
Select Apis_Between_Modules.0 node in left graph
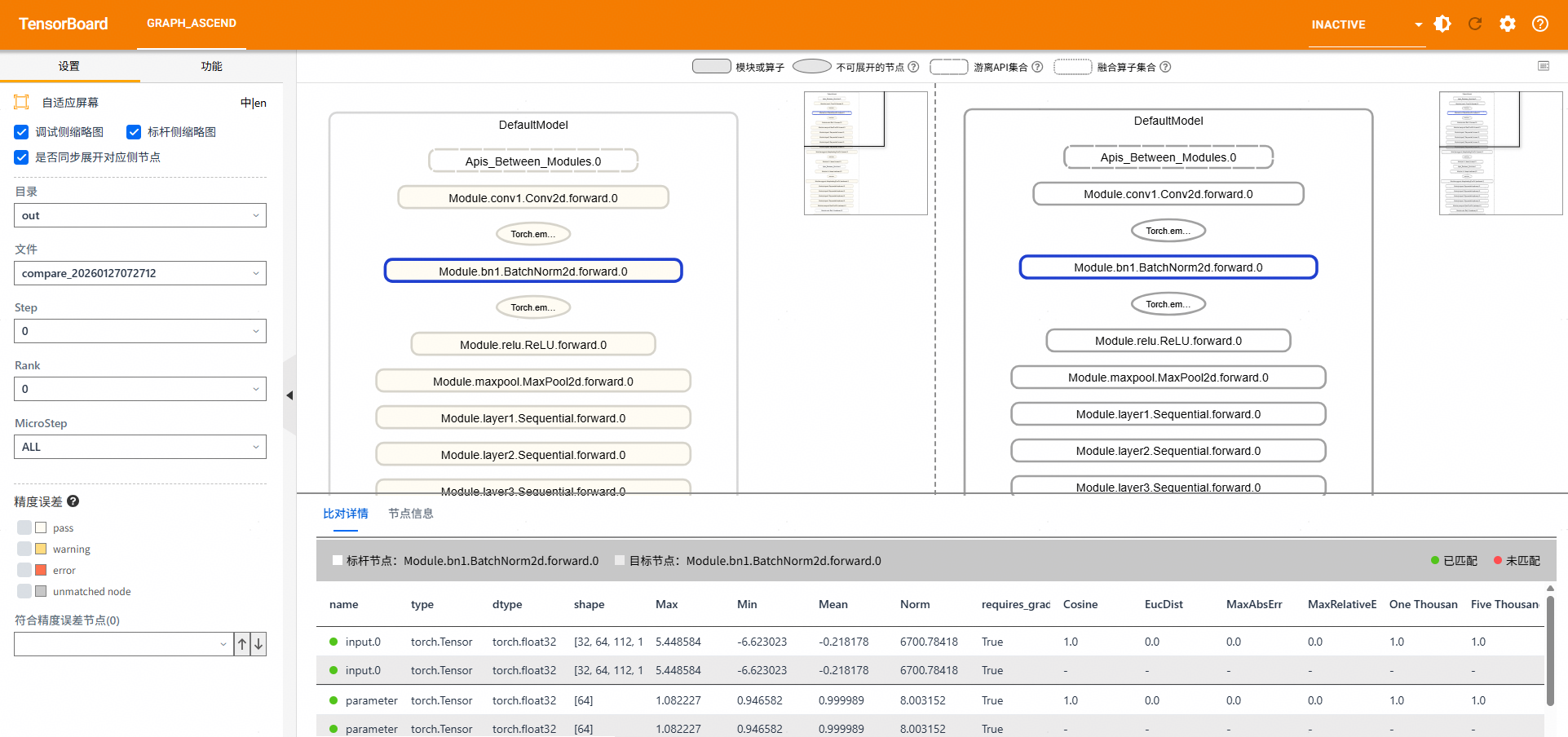(533, 161)
